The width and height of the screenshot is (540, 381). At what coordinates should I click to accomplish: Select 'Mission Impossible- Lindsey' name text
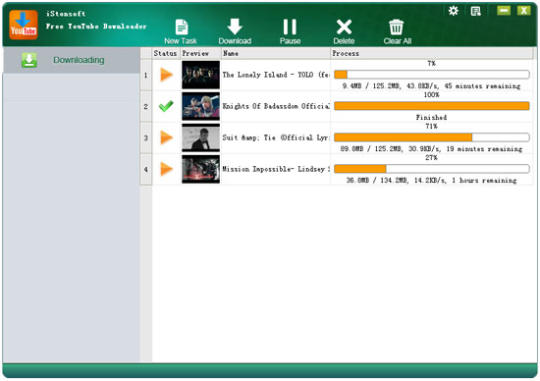coord(276,169)
